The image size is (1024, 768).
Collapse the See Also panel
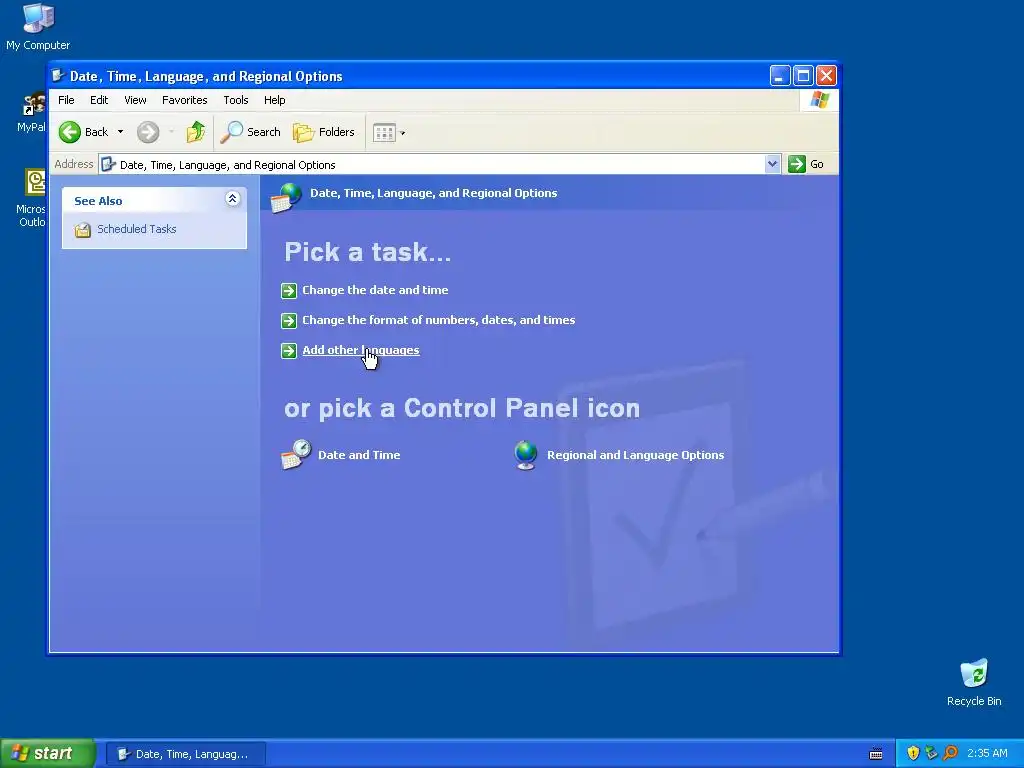pos(232,199)
